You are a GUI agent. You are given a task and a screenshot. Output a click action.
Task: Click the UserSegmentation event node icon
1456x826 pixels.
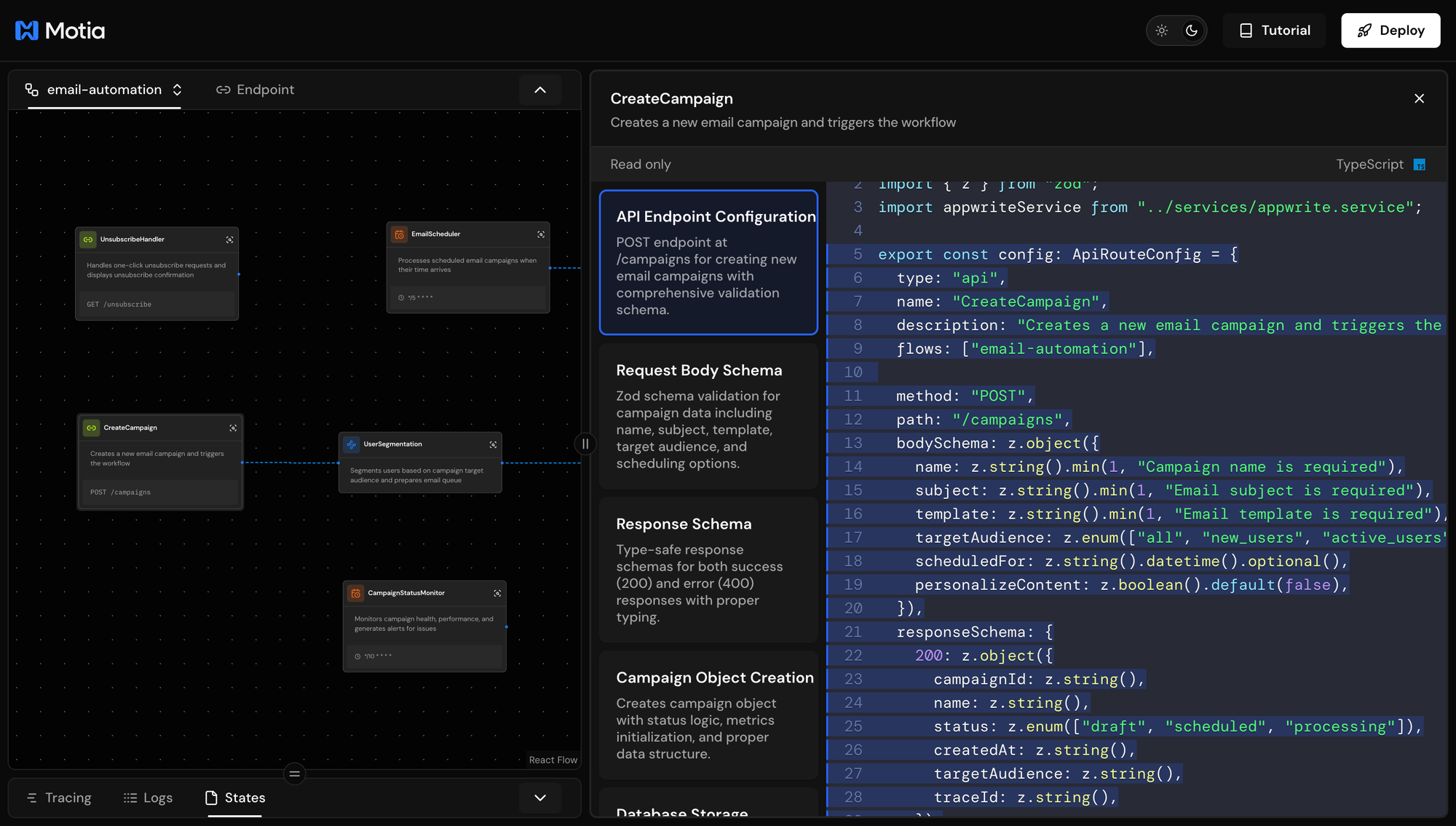[352, 444]
